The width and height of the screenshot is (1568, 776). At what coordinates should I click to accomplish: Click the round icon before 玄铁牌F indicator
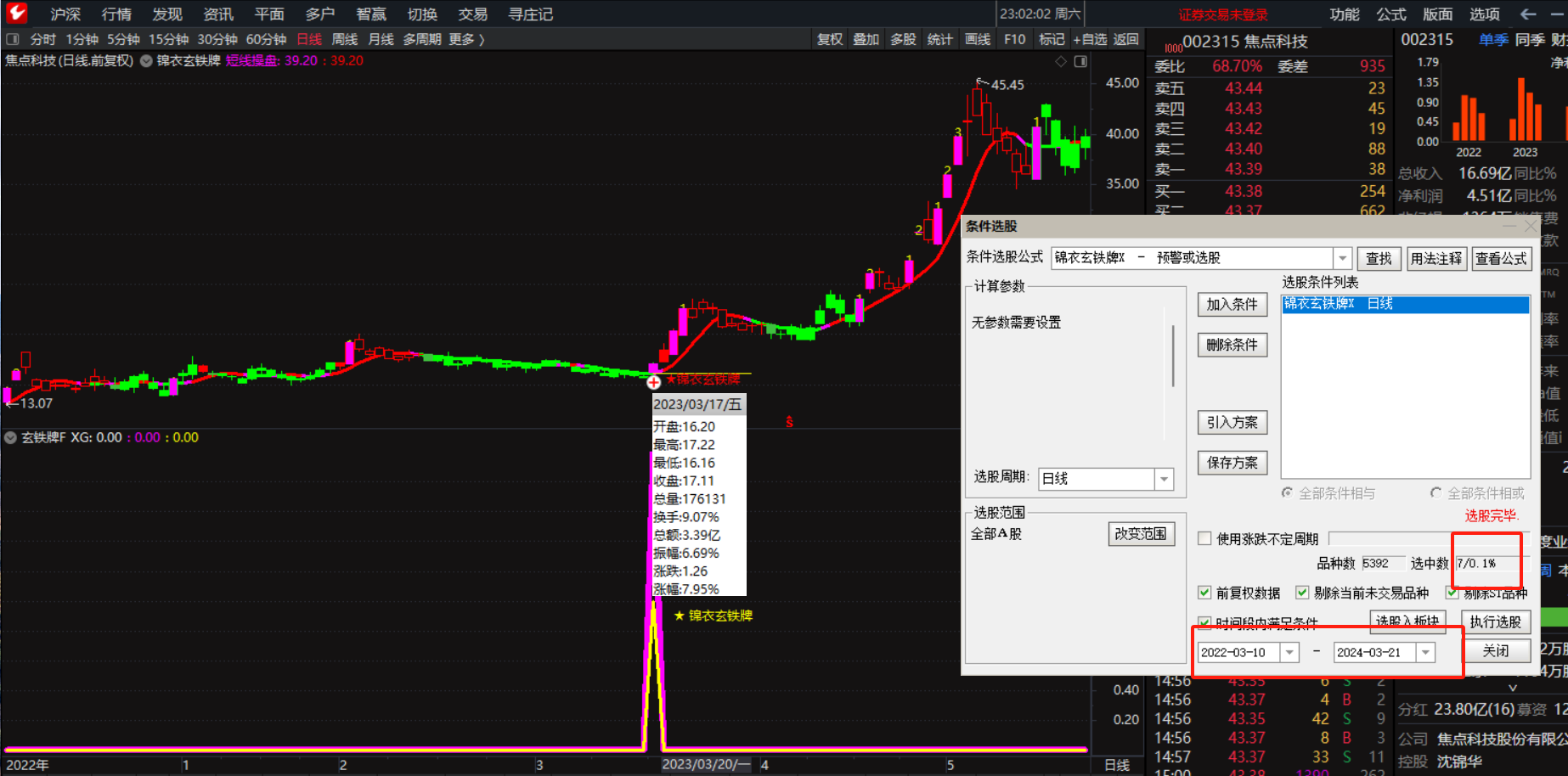(10, 438)
